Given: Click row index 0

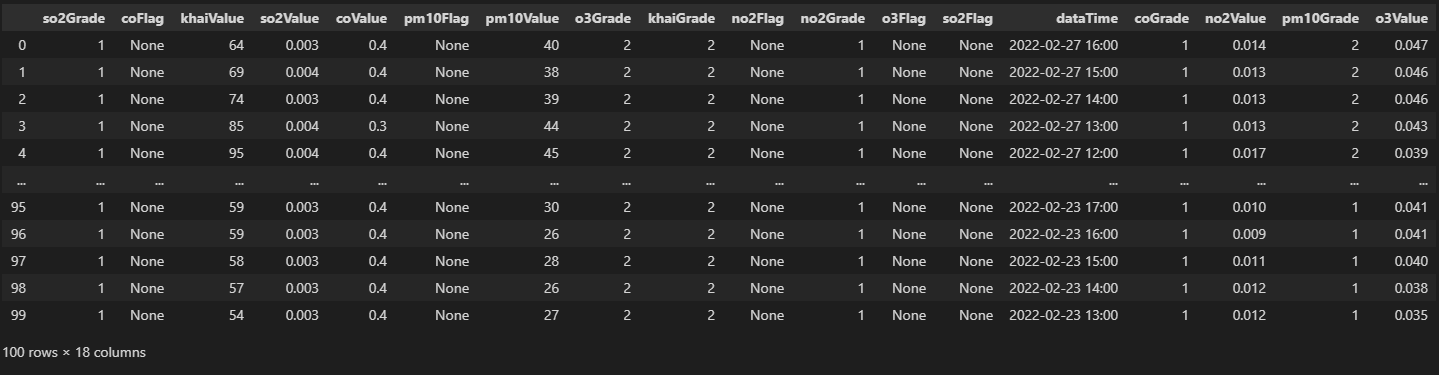Looking at the screenshot, I should (23, 45).
